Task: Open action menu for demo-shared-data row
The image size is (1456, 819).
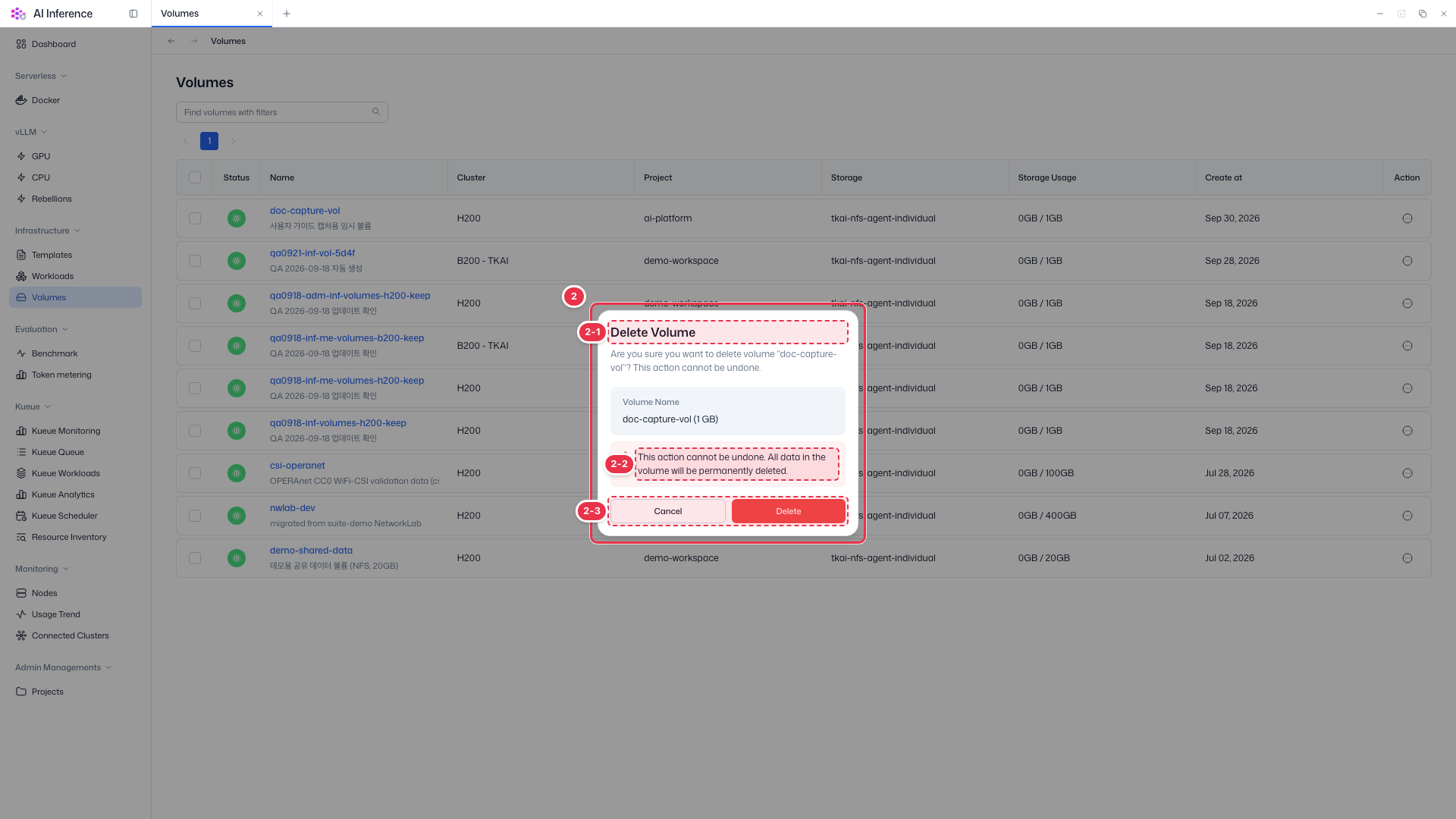Action: [x=1407, y=558]
